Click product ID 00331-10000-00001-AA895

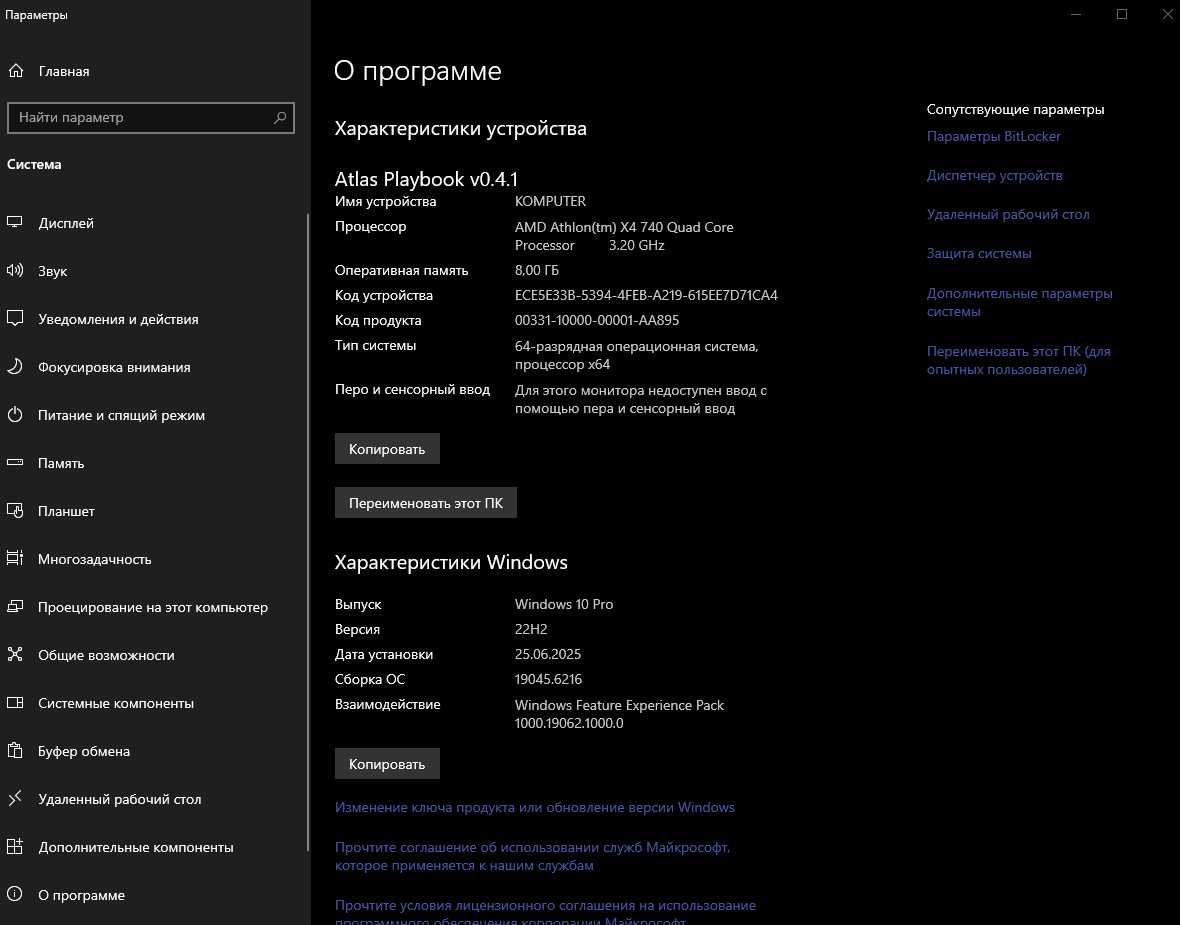pos(597,320)
